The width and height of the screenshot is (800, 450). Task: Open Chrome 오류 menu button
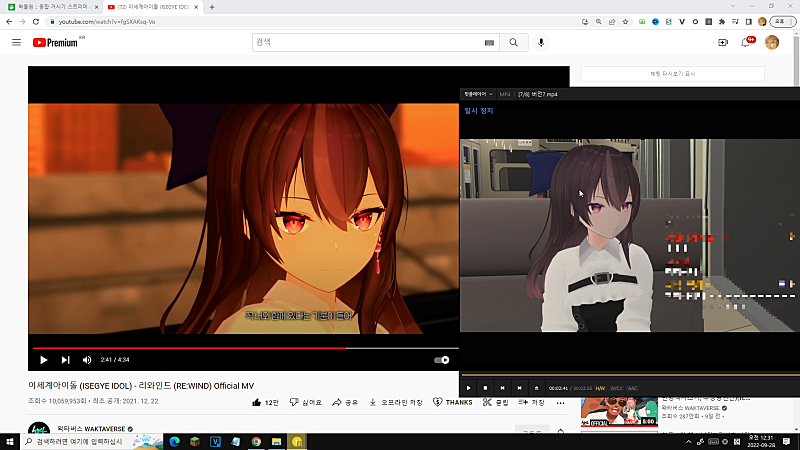coord(783,21)
